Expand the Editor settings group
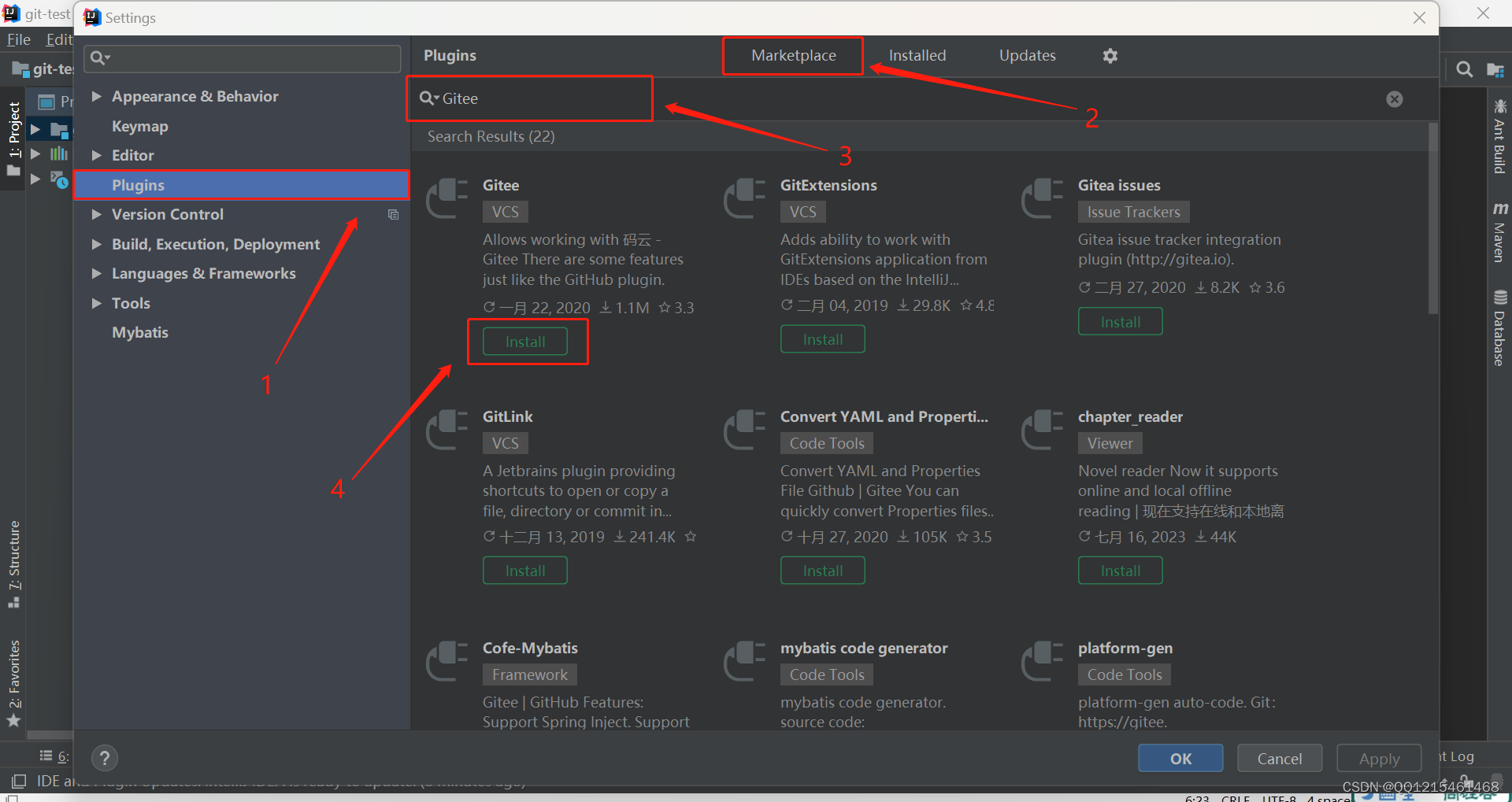The image size is (1512, 802). pyautogui.click(x=96, y=155)
